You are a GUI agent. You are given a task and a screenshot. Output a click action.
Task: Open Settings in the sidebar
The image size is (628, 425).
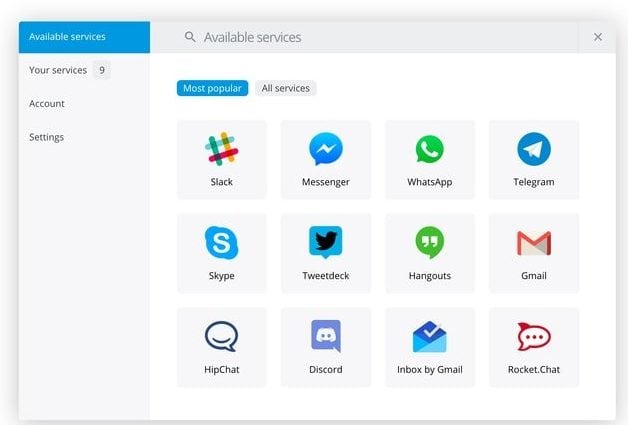(84, 137)
